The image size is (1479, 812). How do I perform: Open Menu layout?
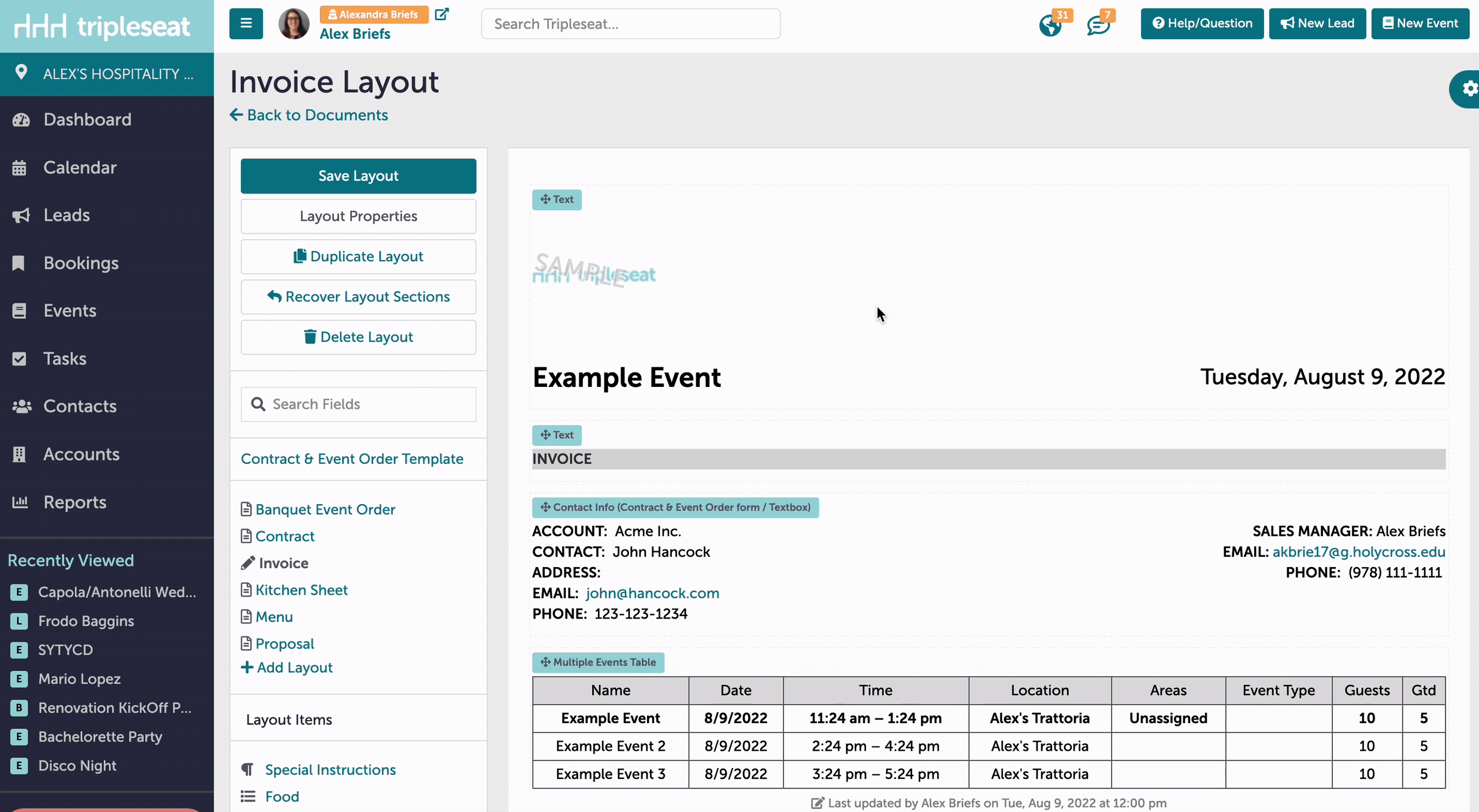click(274, 617)
